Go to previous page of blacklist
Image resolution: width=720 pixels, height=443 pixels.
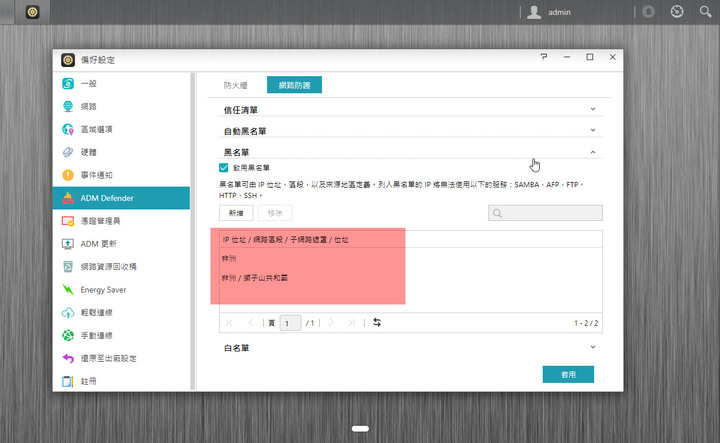tap(251, 323)
